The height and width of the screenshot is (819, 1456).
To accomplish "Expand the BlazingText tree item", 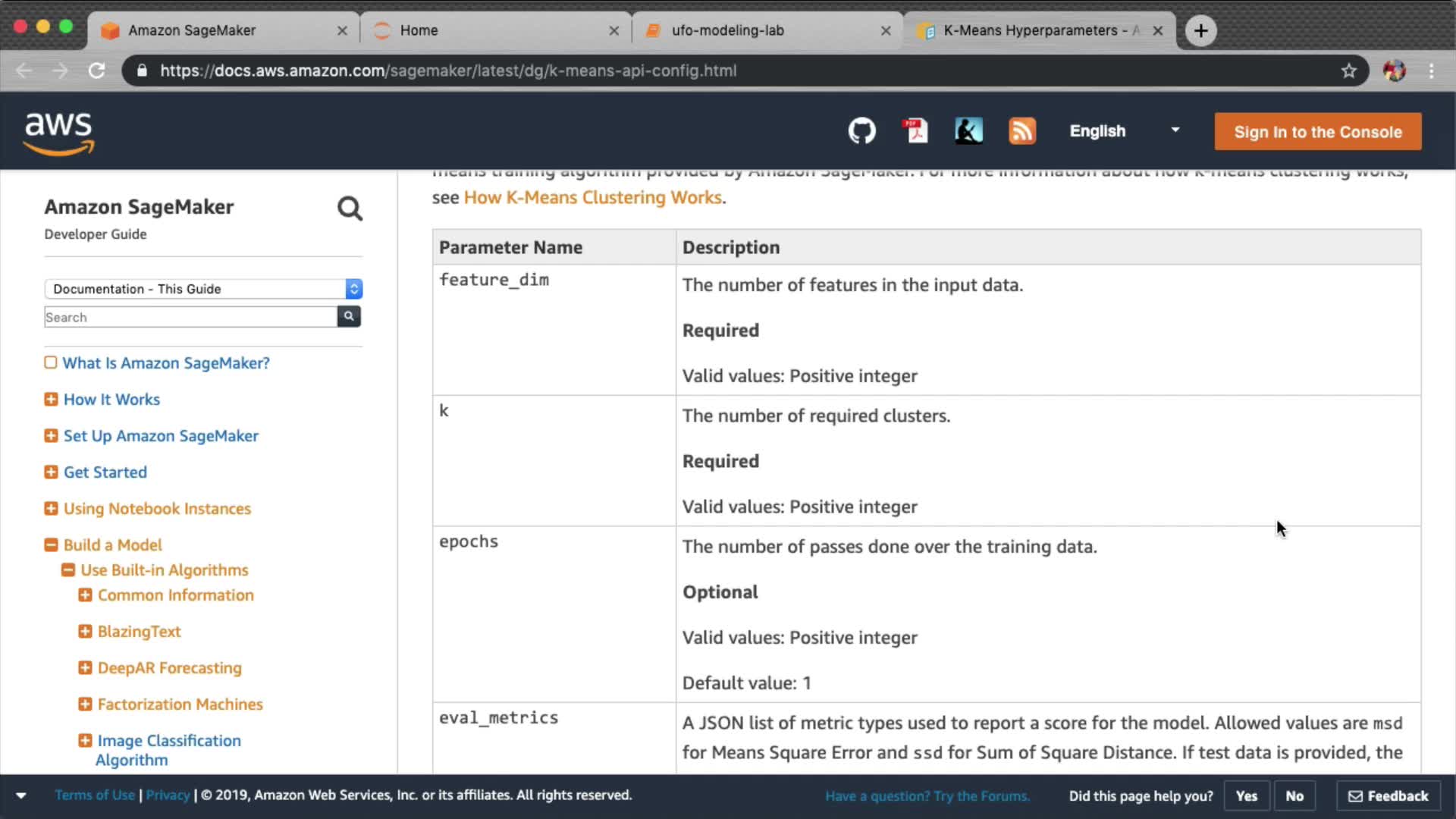I will (85, 631).
